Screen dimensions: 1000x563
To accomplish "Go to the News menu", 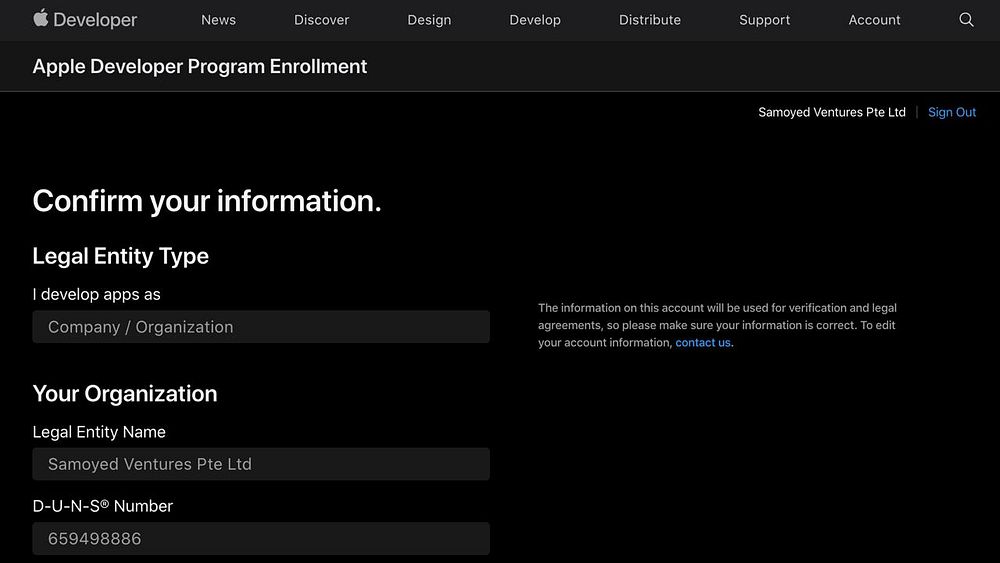I will [x=218, y=20].
